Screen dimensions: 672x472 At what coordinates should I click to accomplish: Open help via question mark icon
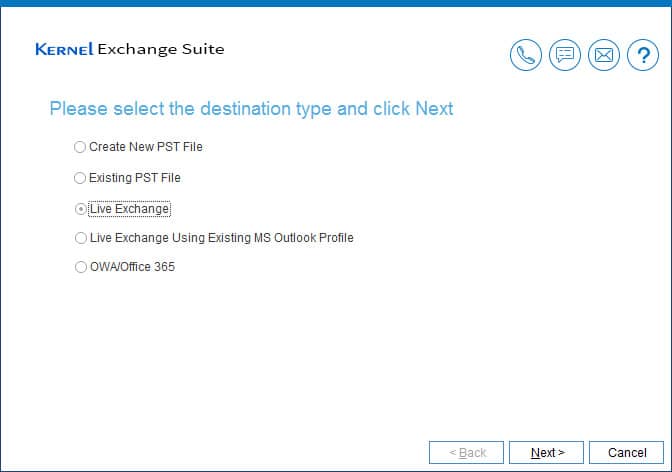(x=642, y=55)
